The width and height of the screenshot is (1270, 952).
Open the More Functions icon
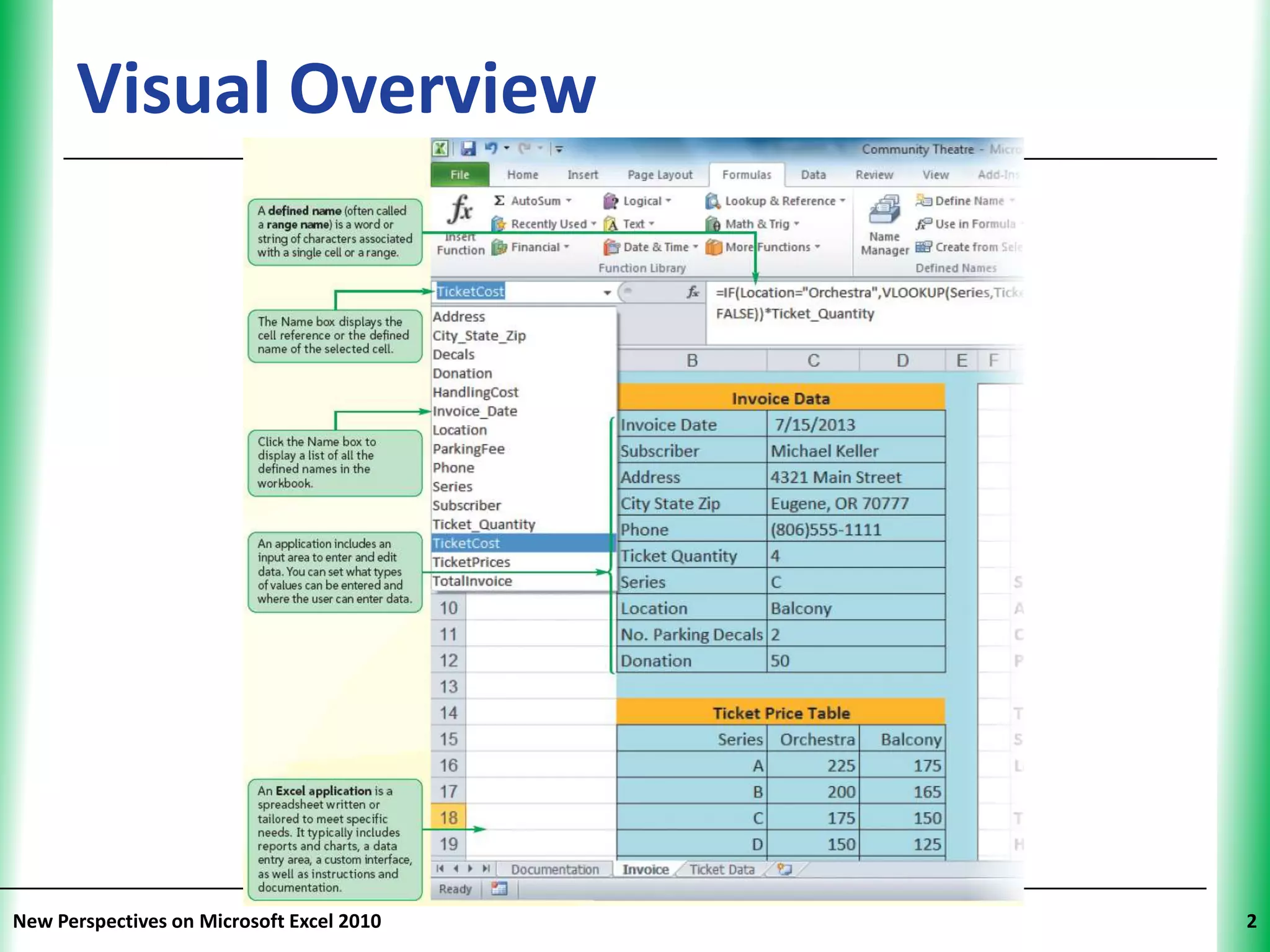pyautogui.click(x=714, y=247)
